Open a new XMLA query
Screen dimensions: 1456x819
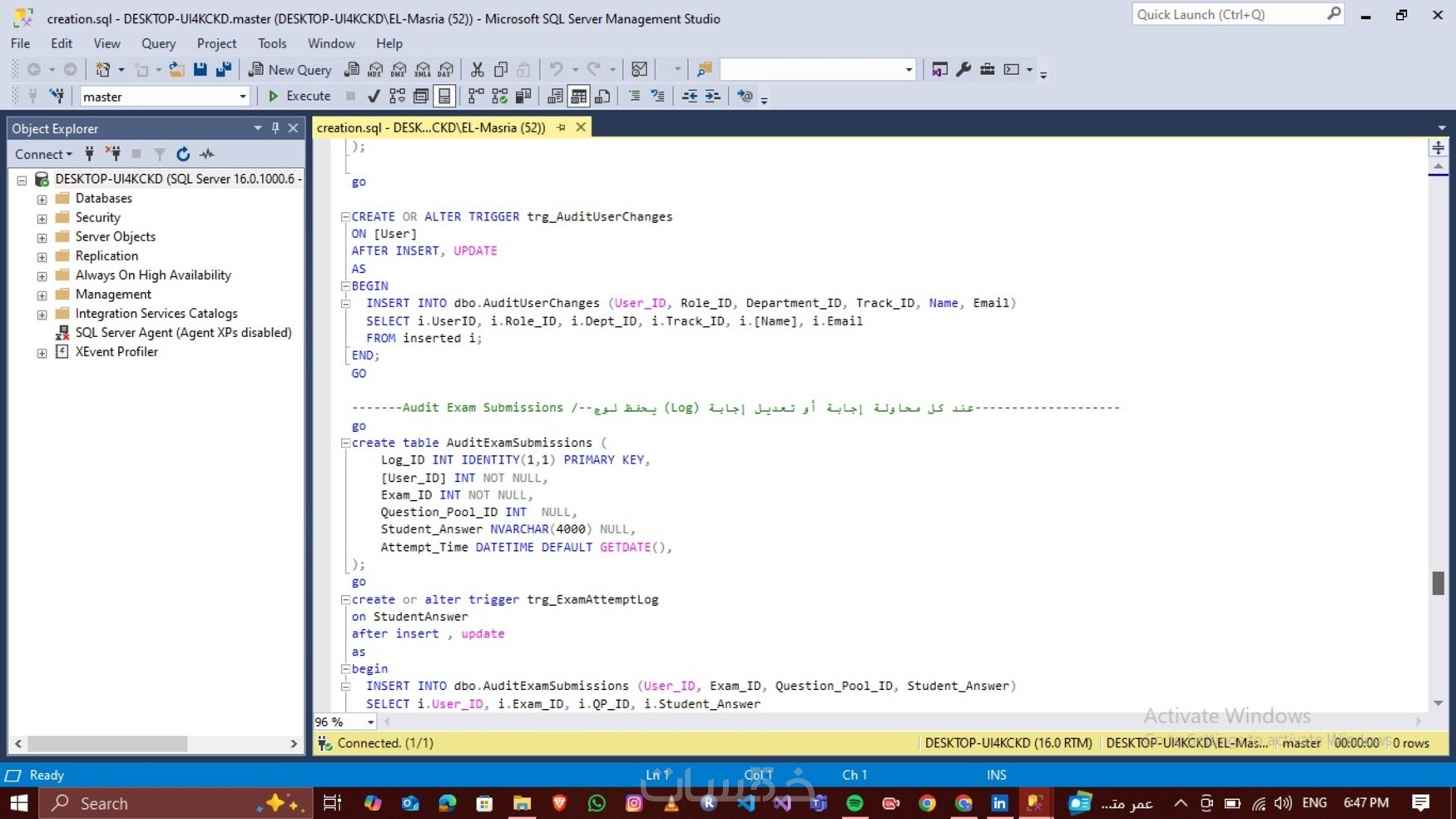click(x=423, y=70)
